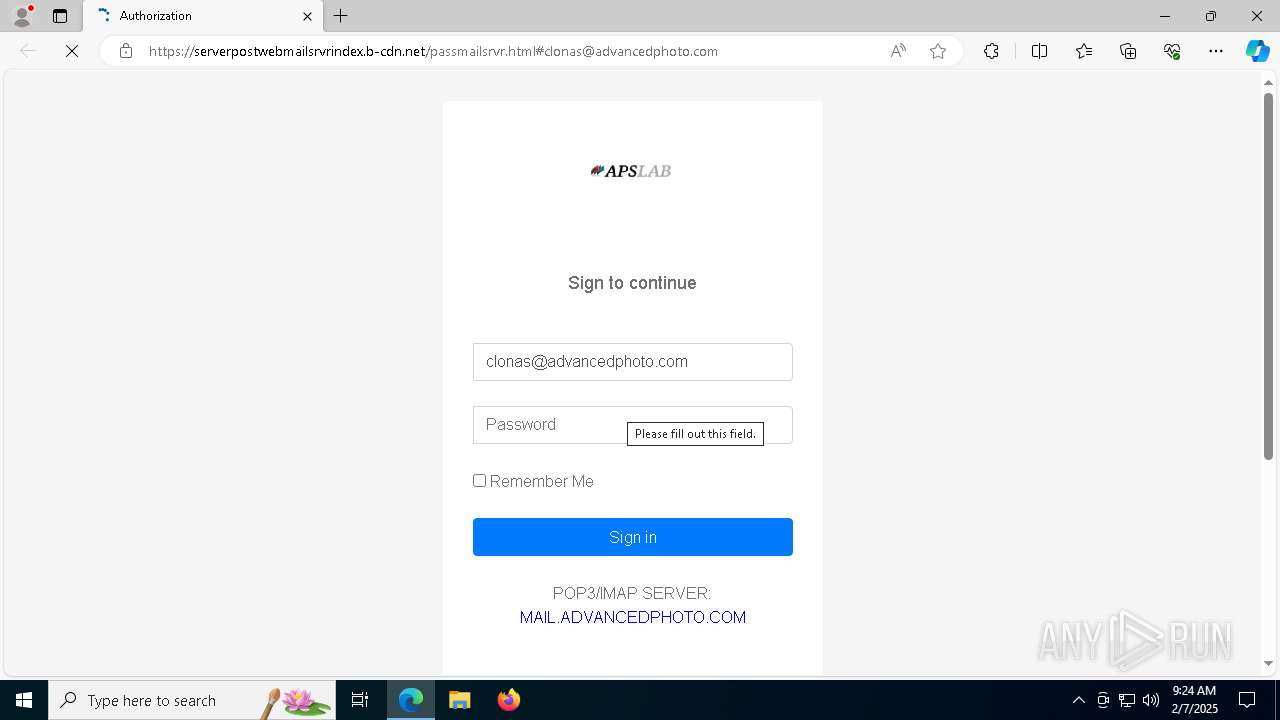Open the Tab actions menu button
This screenshot has height=720, width=1280.
(60, 16)
